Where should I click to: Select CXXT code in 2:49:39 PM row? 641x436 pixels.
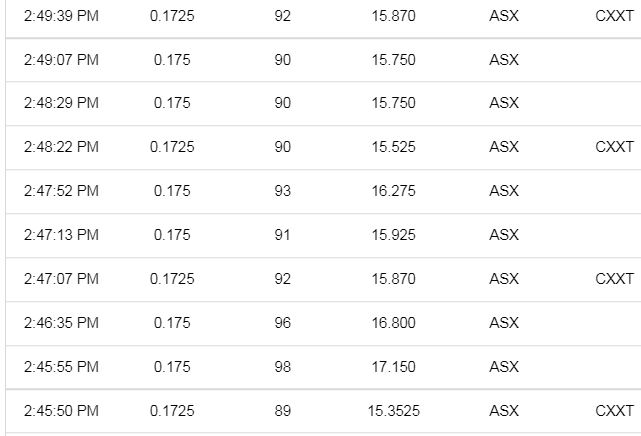click(x=614, y=16)
